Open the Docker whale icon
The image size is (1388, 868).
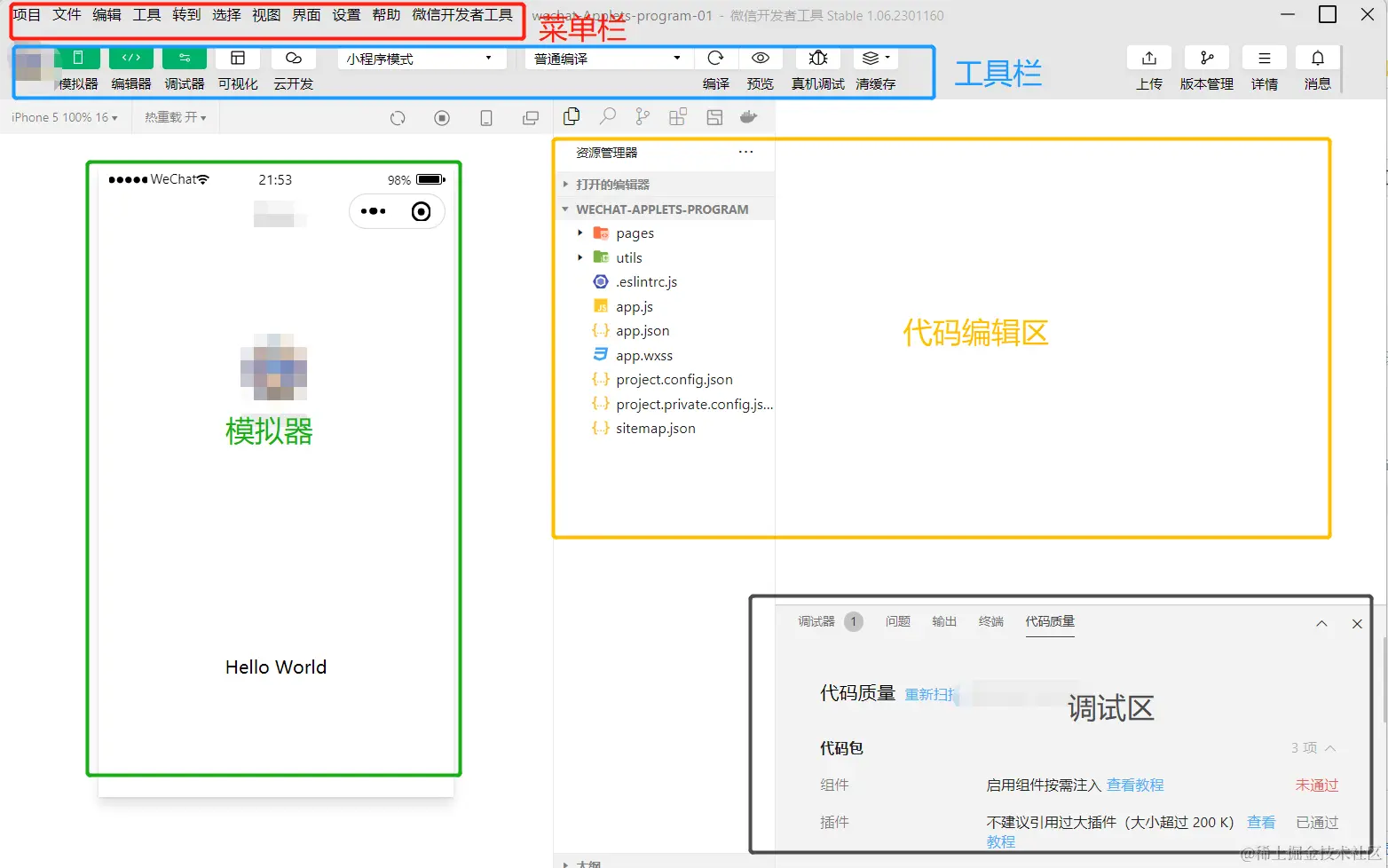point(749,116)
